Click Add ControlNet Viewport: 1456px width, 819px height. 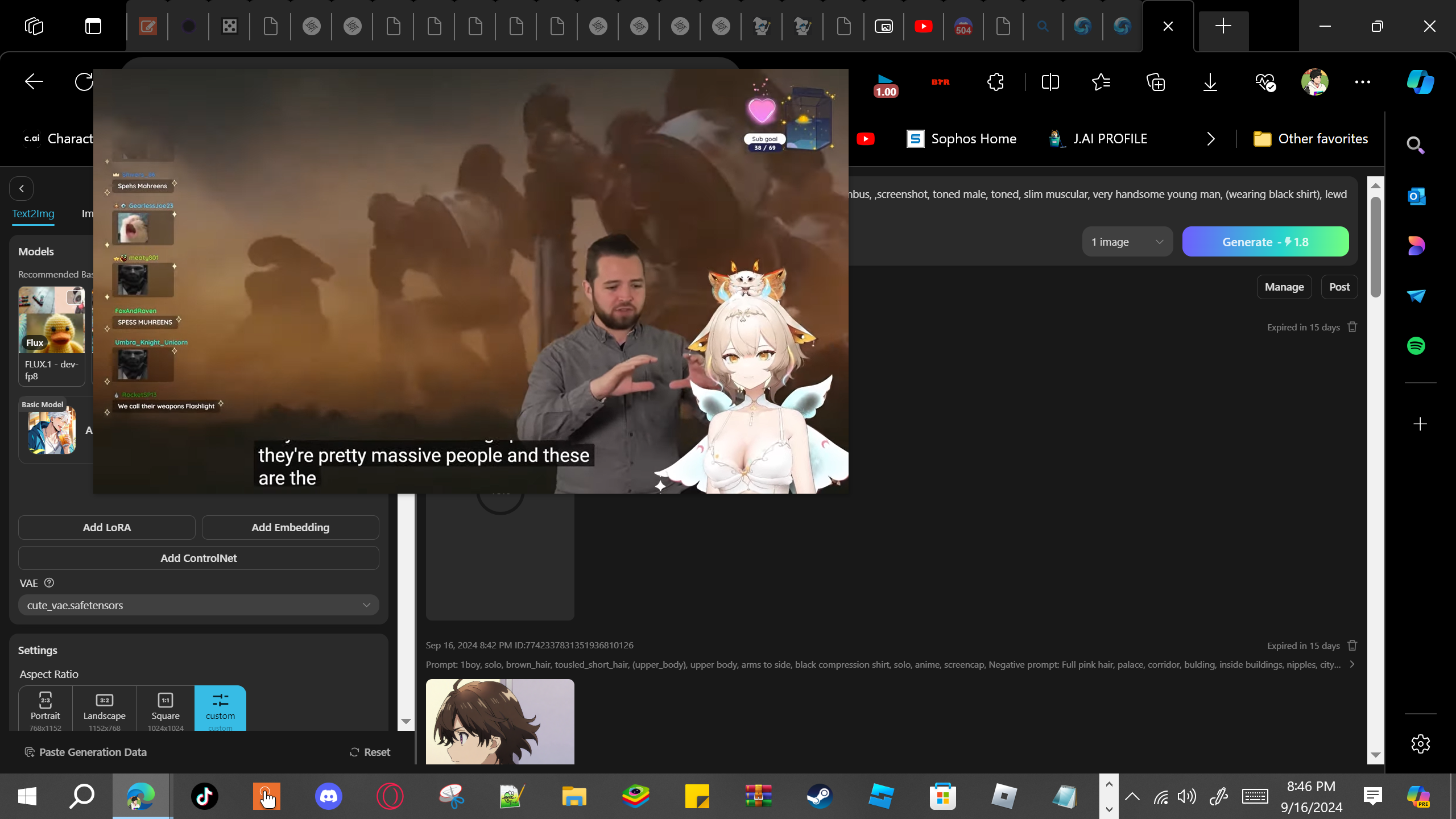point(198,559)
